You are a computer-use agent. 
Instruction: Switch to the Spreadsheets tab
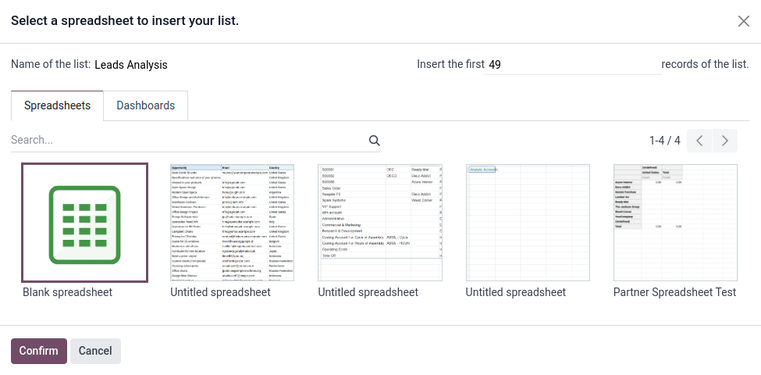click(x=57, y=106)
